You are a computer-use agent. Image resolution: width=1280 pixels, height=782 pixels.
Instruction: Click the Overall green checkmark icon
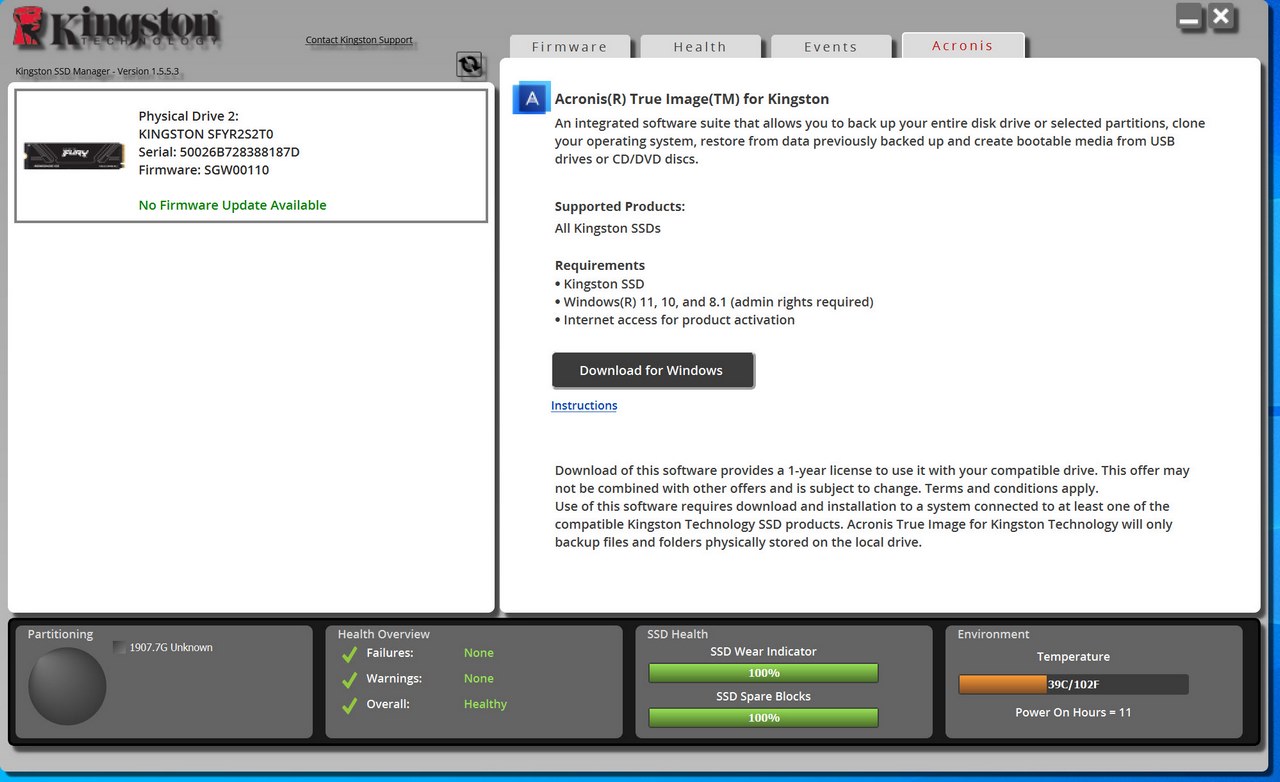349,706
